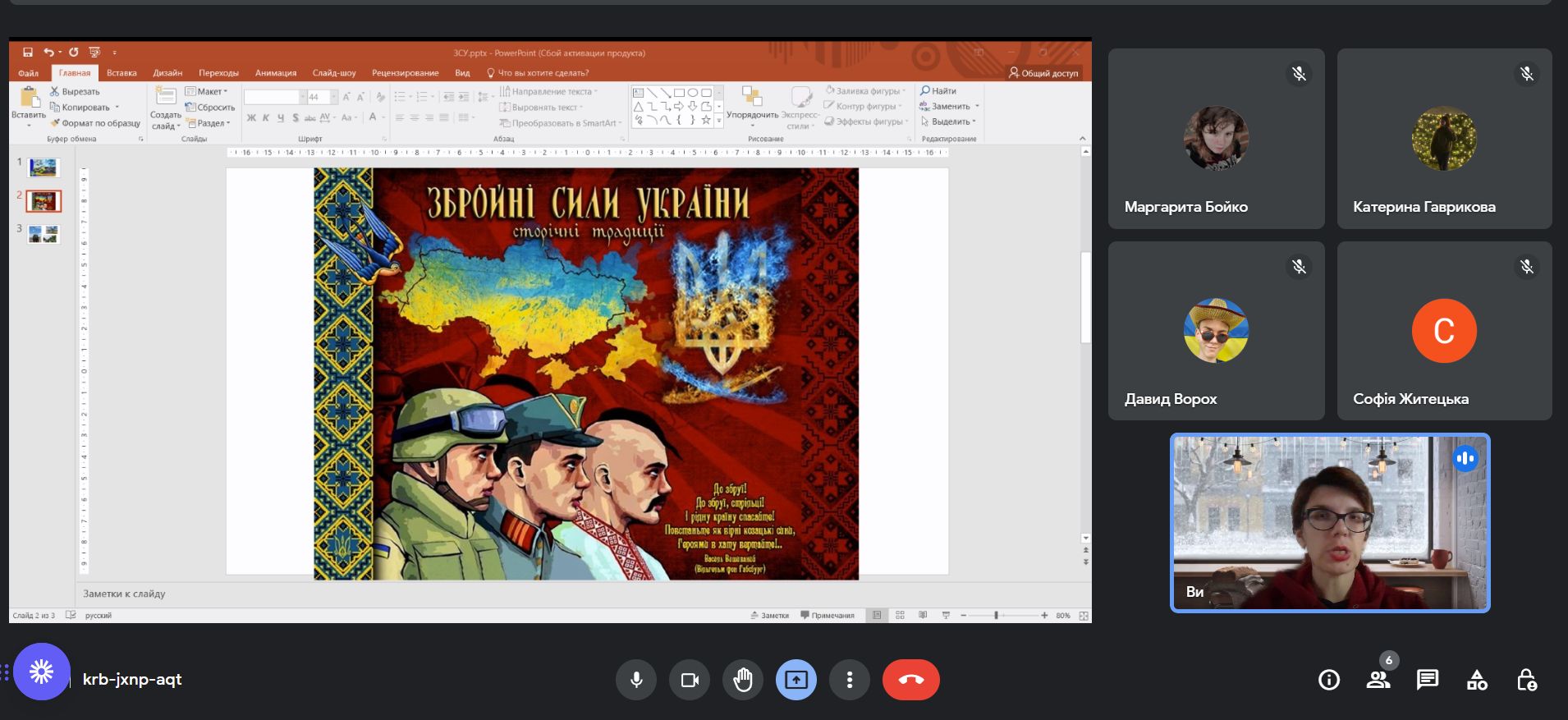The image size is (1568, 720).
Task: Open meeting details info icon
Action: 1329,680
